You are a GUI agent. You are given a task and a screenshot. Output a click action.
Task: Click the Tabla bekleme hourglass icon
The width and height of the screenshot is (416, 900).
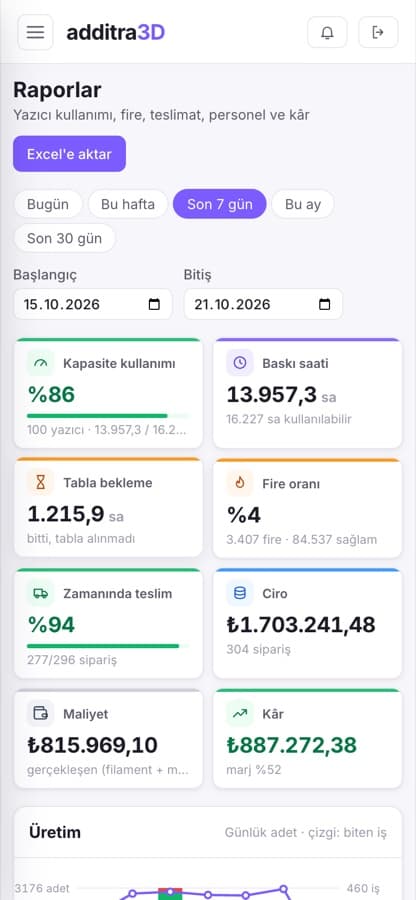click(x=40, y=483)
